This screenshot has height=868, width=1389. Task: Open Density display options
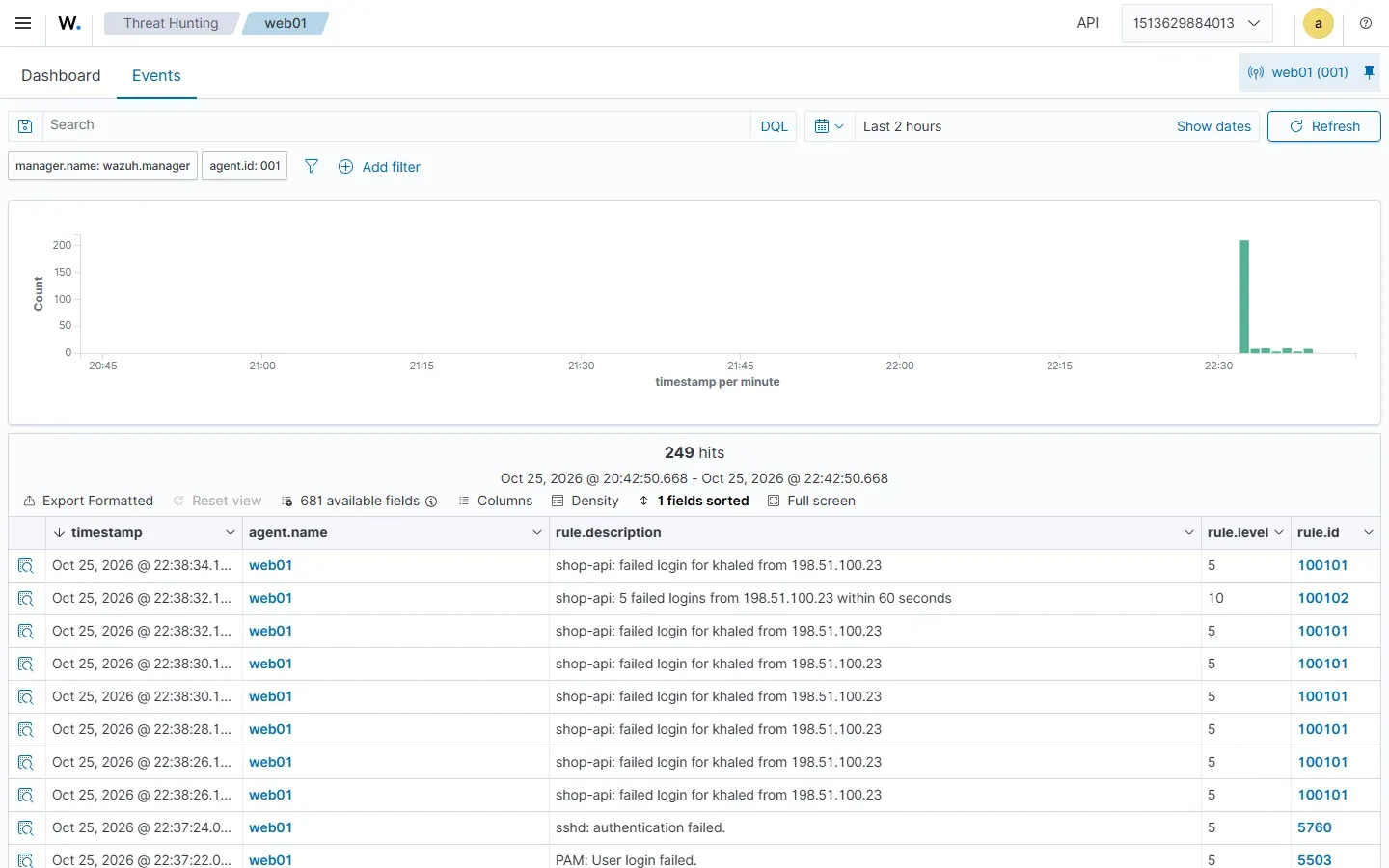585,502
